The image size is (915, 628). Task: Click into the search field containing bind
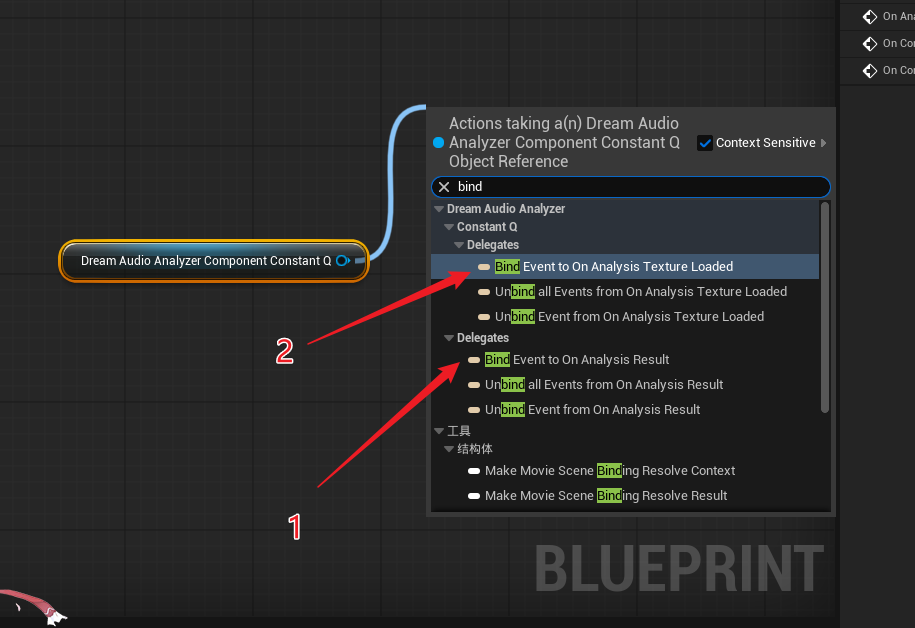tap(640, 187)
